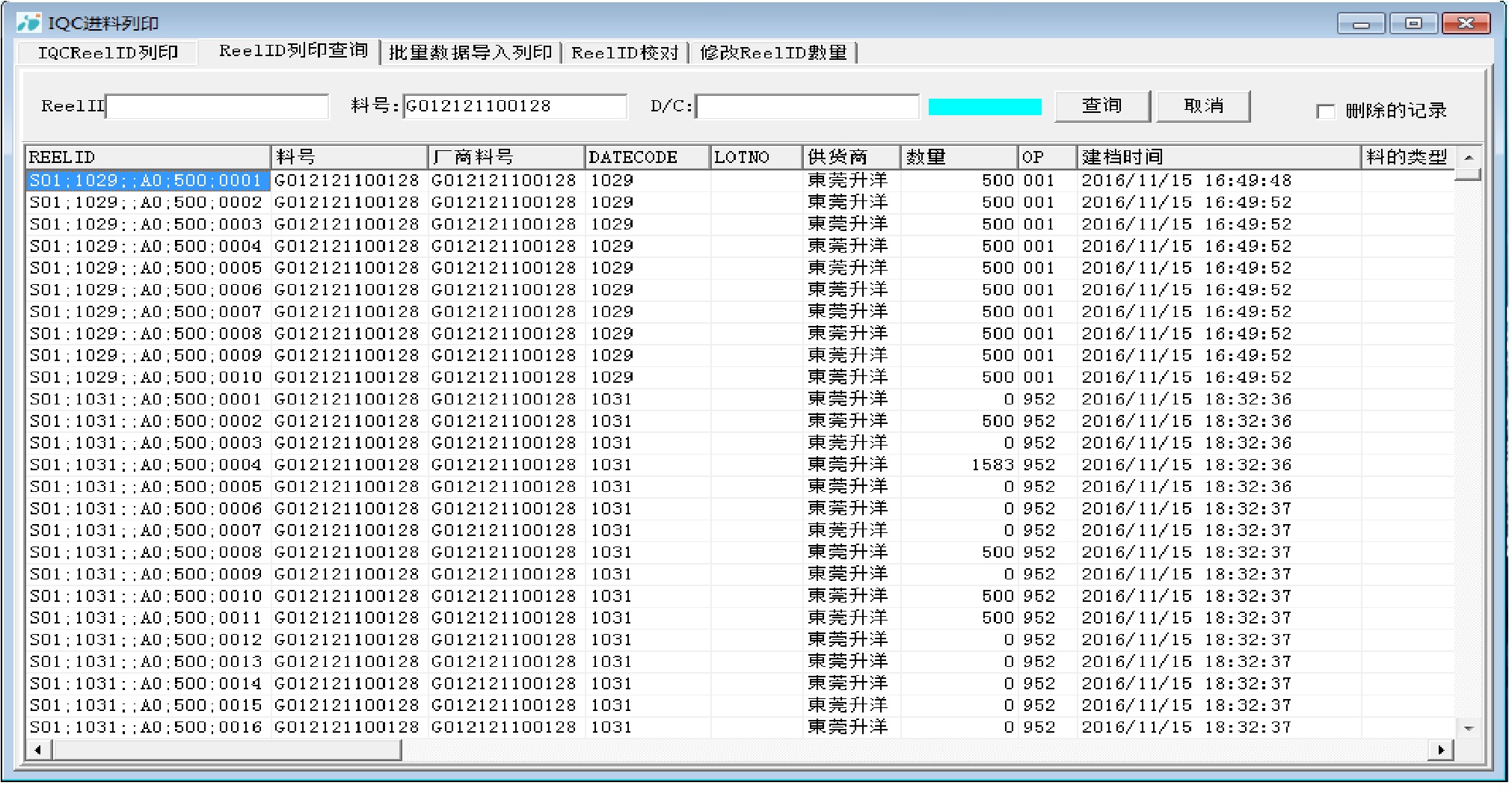Maximize the IQC进料列印 window

click(x=1413, y=24)
